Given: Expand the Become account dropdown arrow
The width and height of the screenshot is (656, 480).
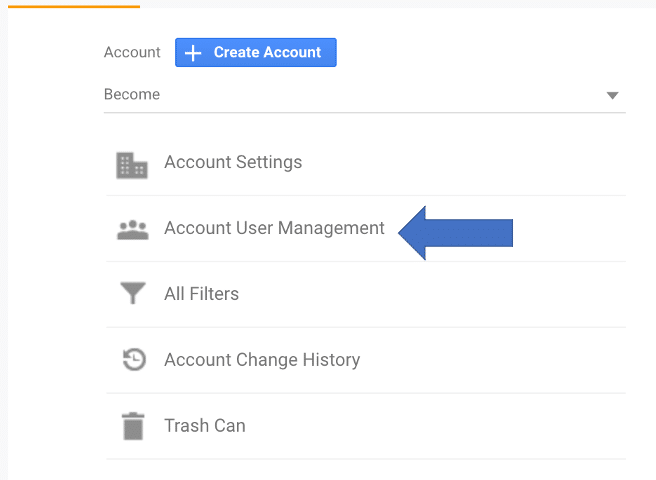Looking at the screenshot, I should 612,95.
